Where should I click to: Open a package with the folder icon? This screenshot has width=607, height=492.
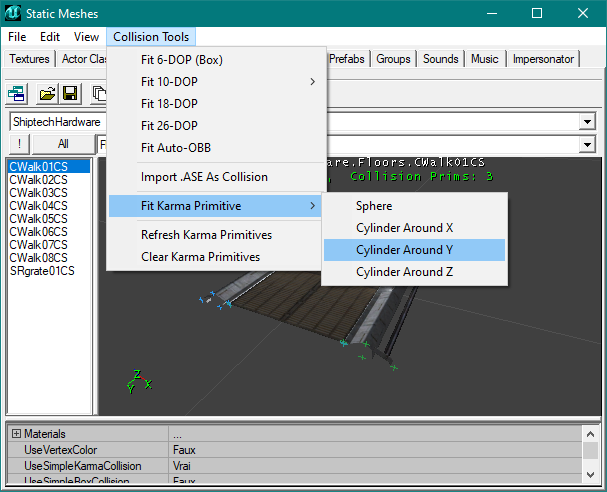click(47, 93)
